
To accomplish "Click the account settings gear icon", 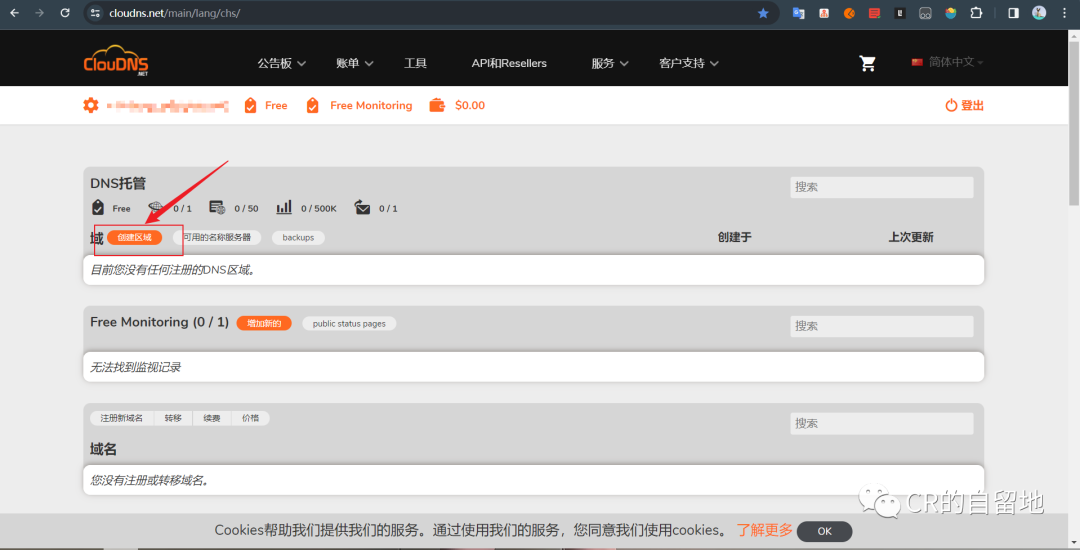I will tap(91, 105).
